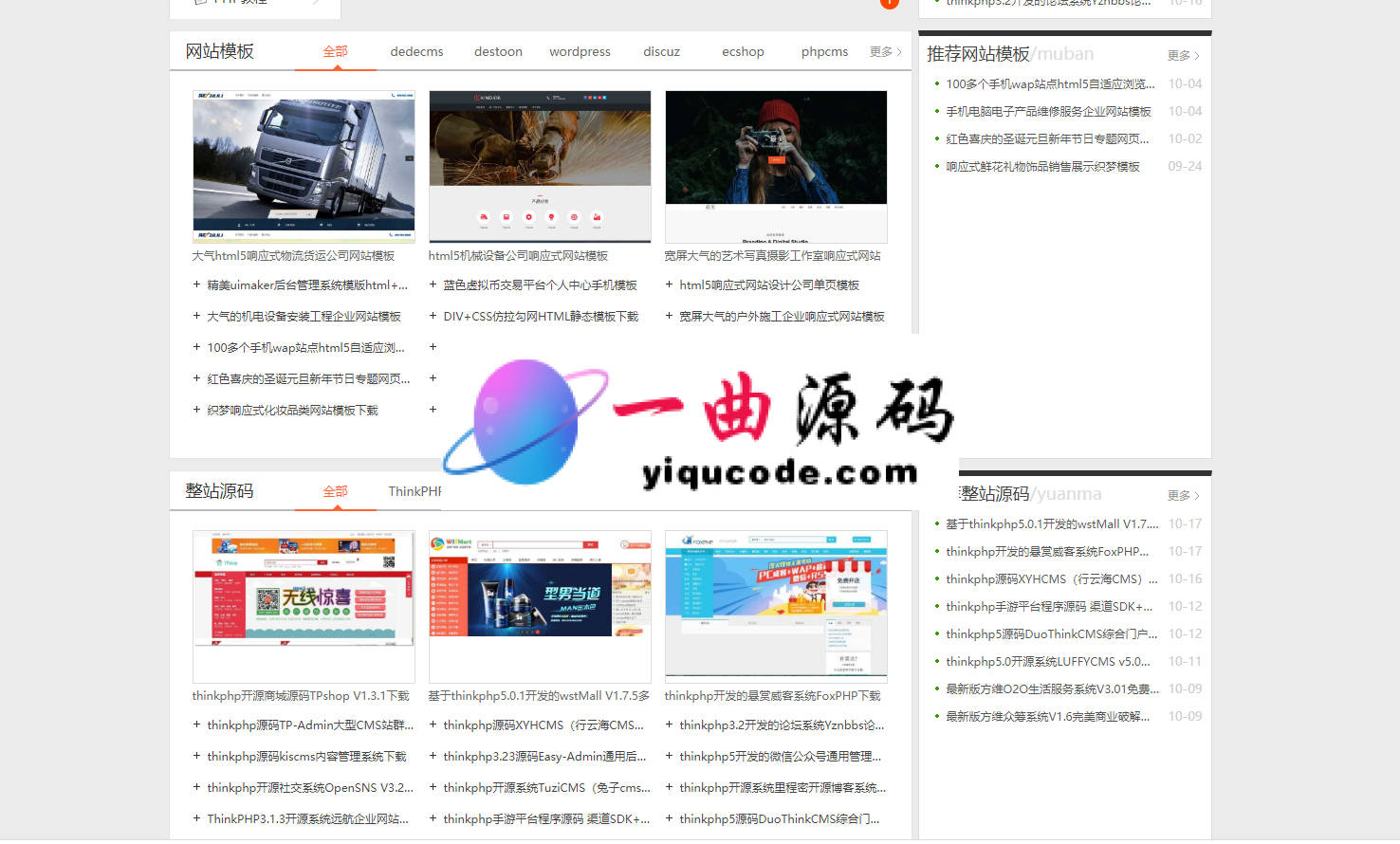Viewport: 1400px width, 844px height.
Task: Switch to the destoon tab
Action: [498, 51]
